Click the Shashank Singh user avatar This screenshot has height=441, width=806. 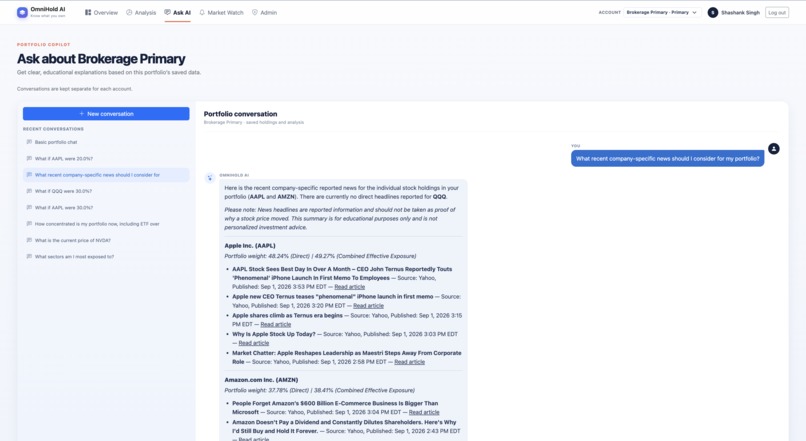click(712, 12)
